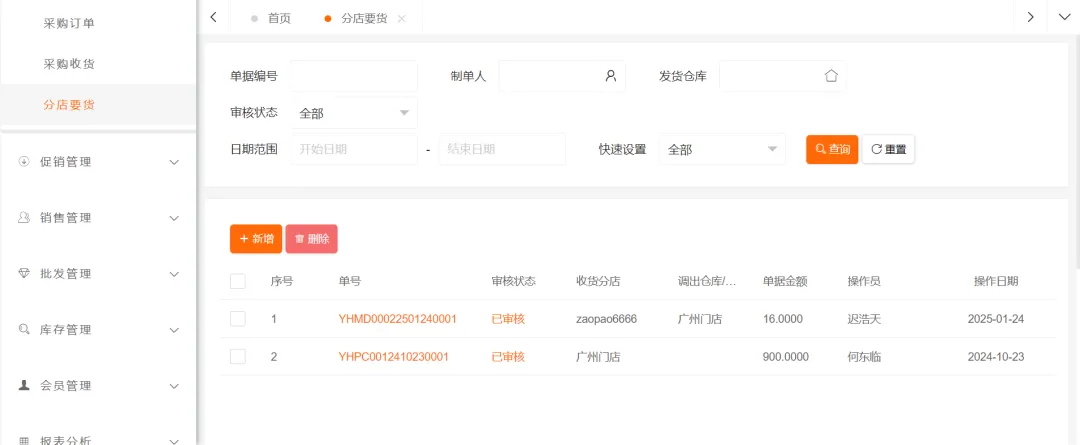This screenshot has height=445, width=1080.
Task: Click the 报表分析 grid icon
Action: pyautogui.click(x=24, y=441)
